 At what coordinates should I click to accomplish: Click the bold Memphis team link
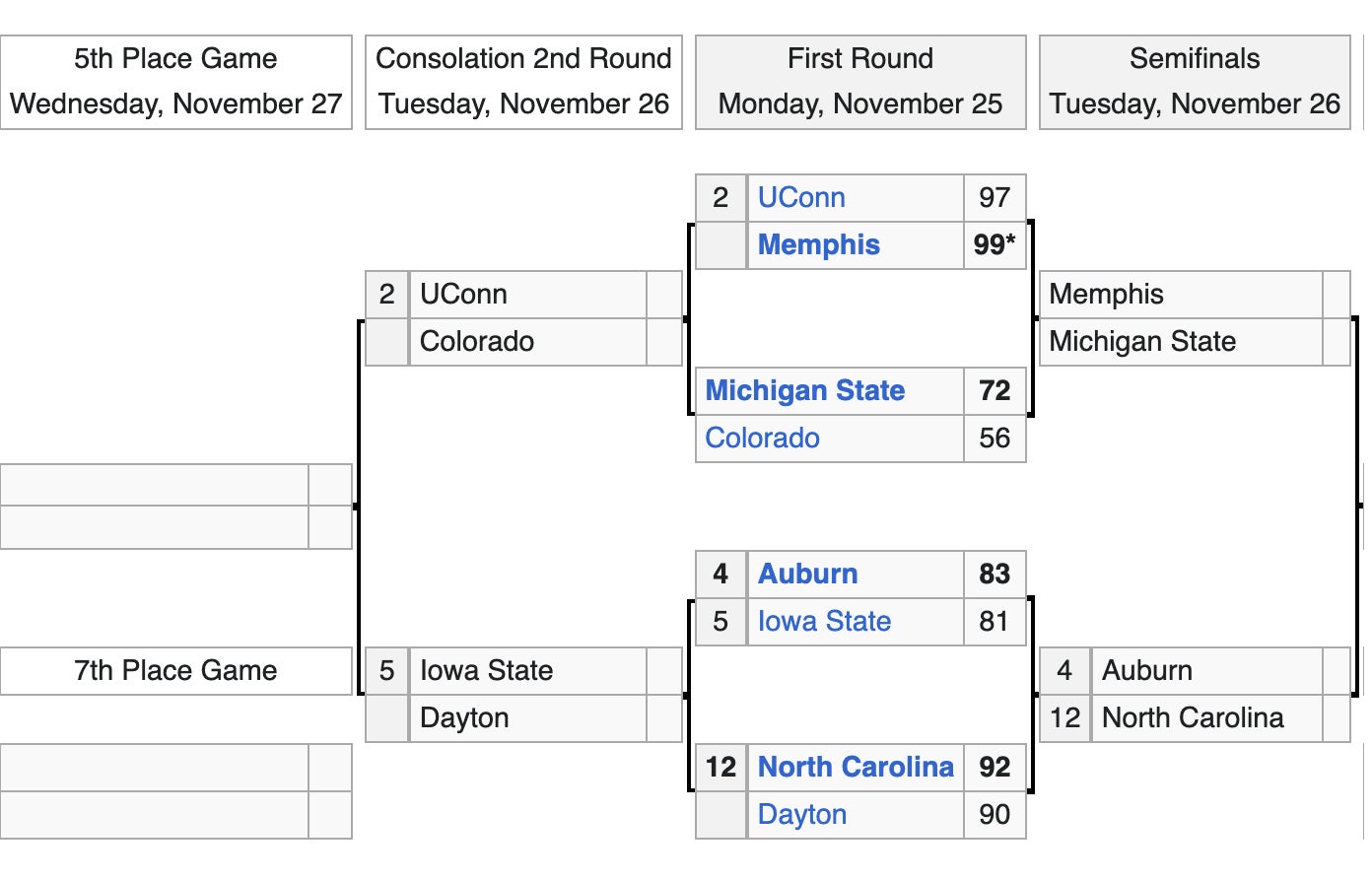tap(818, 245)
